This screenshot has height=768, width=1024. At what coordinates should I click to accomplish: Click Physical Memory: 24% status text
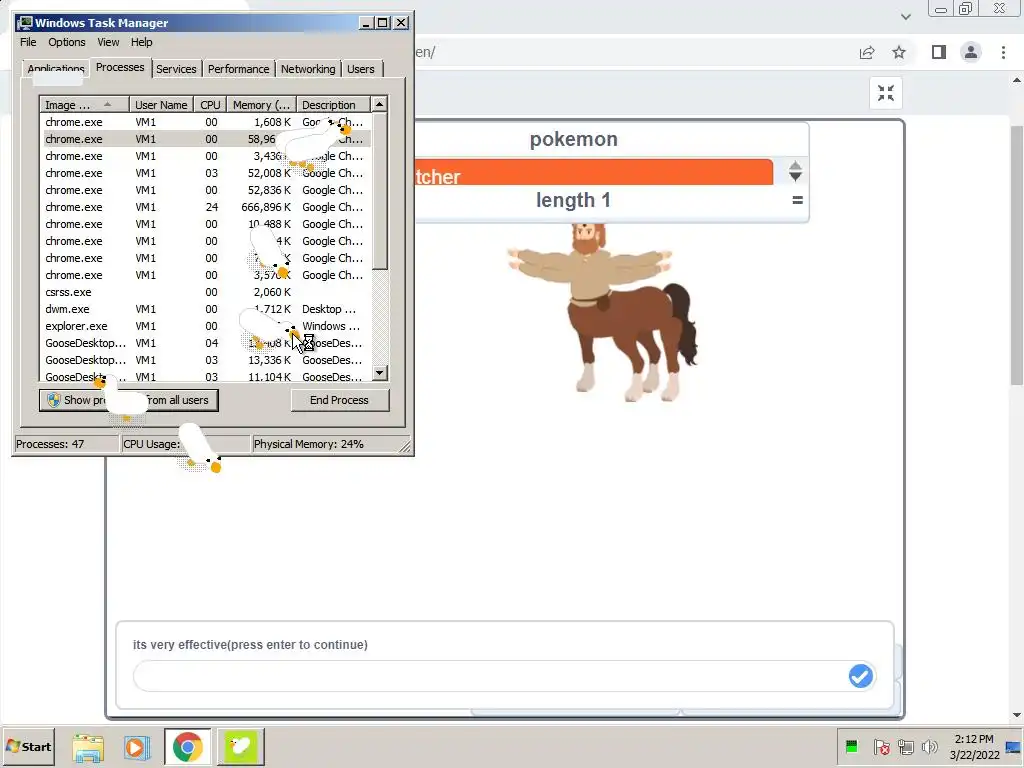pyautogui.click(x=308, y=444)
